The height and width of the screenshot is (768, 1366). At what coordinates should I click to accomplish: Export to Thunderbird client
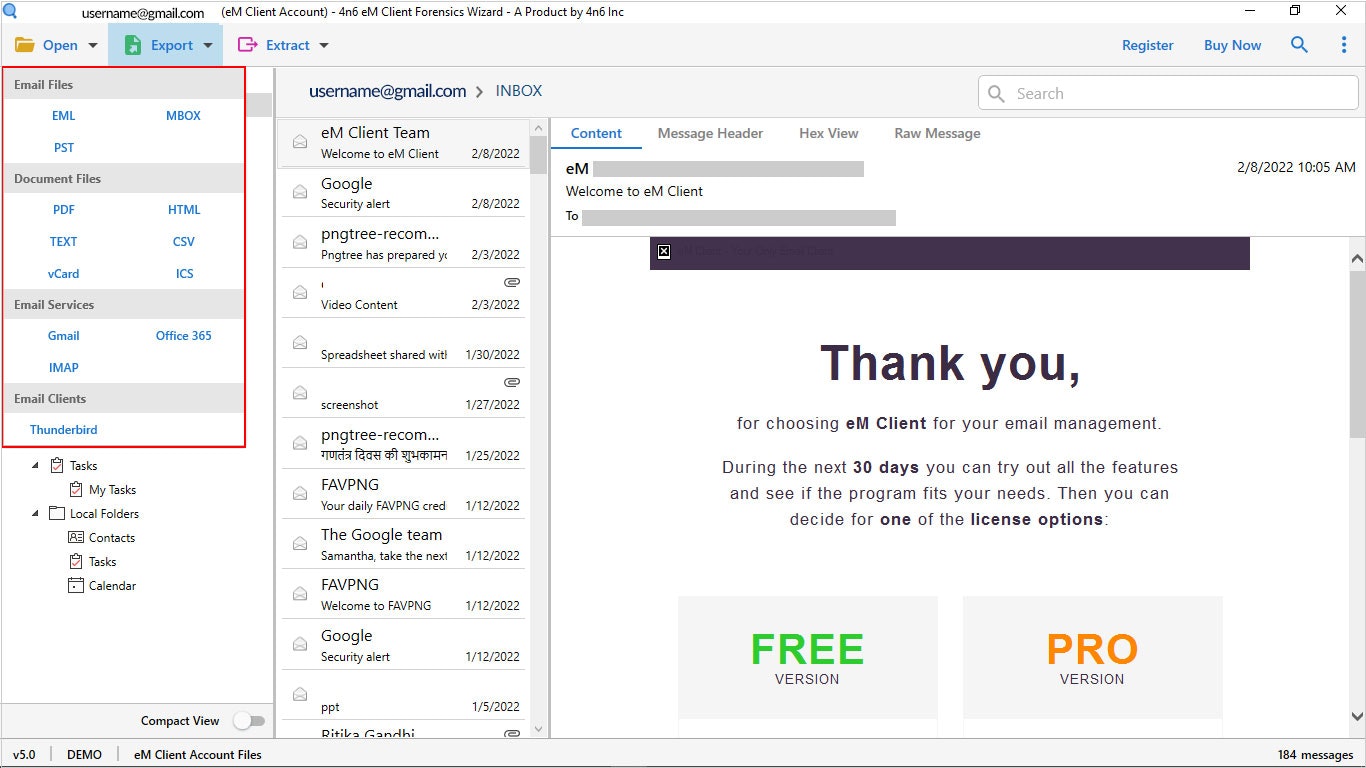[64, 430]
